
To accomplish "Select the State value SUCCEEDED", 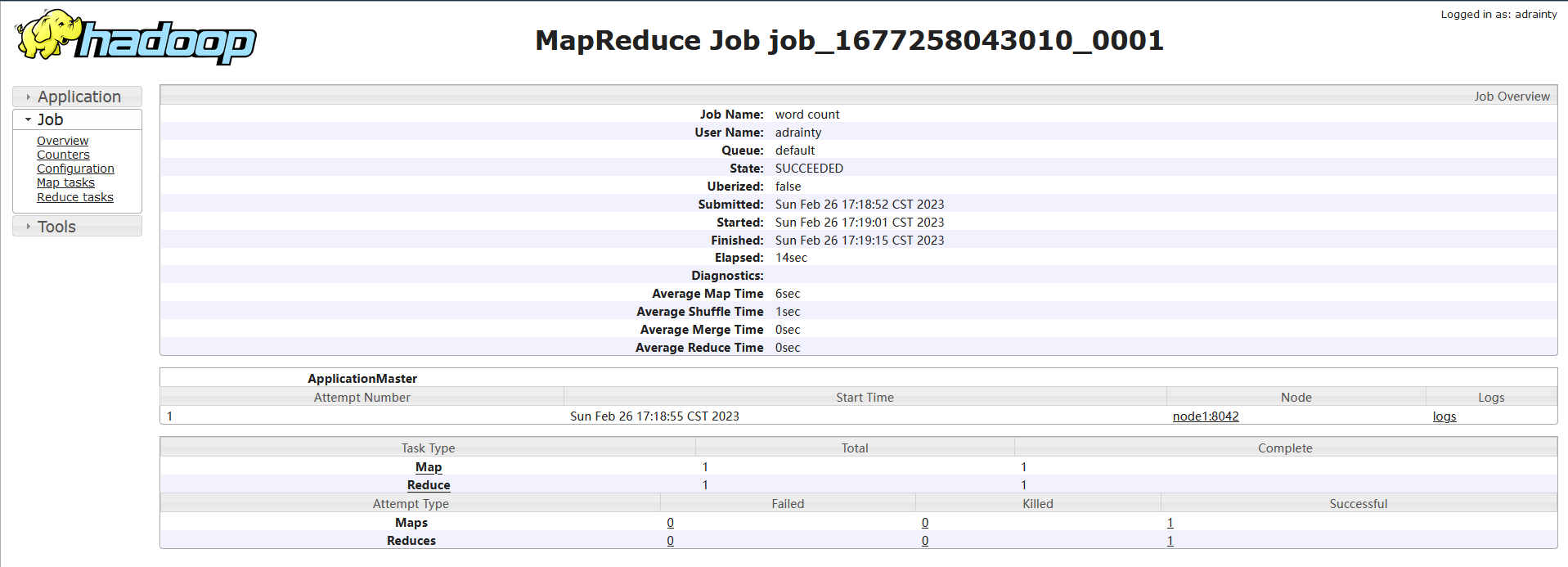I will coord(809,169).
